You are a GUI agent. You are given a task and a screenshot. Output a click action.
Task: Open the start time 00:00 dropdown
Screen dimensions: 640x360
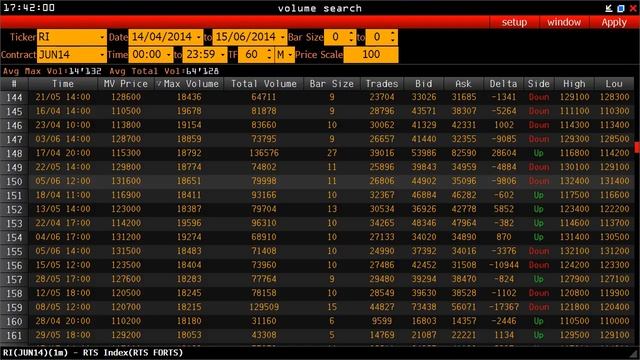pos(169,55)
